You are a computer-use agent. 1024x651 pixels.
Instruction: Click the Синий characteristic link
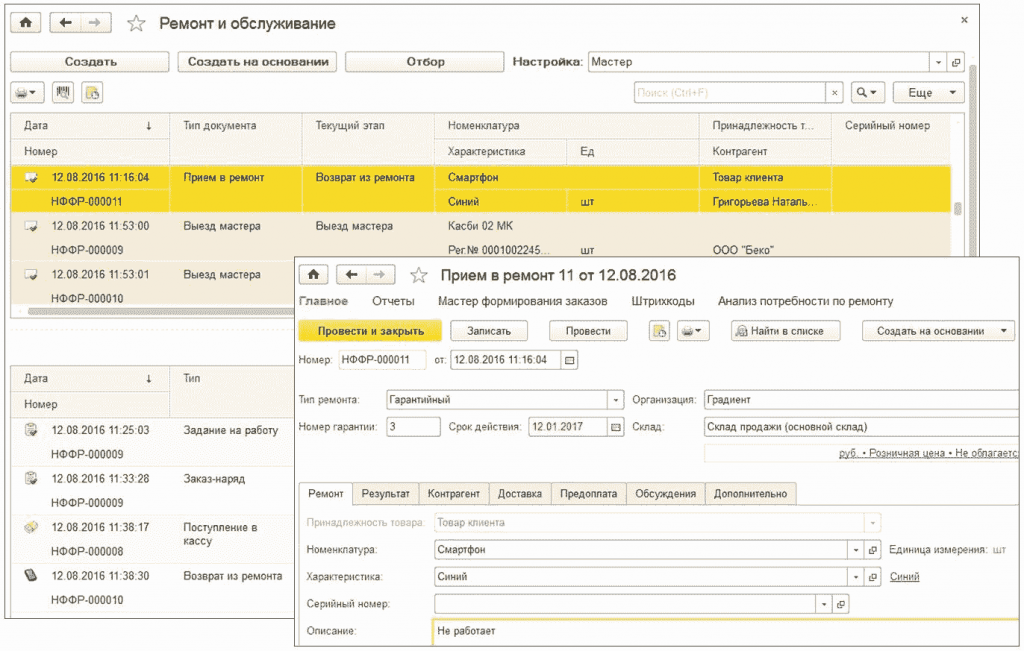tap(904, 577)
